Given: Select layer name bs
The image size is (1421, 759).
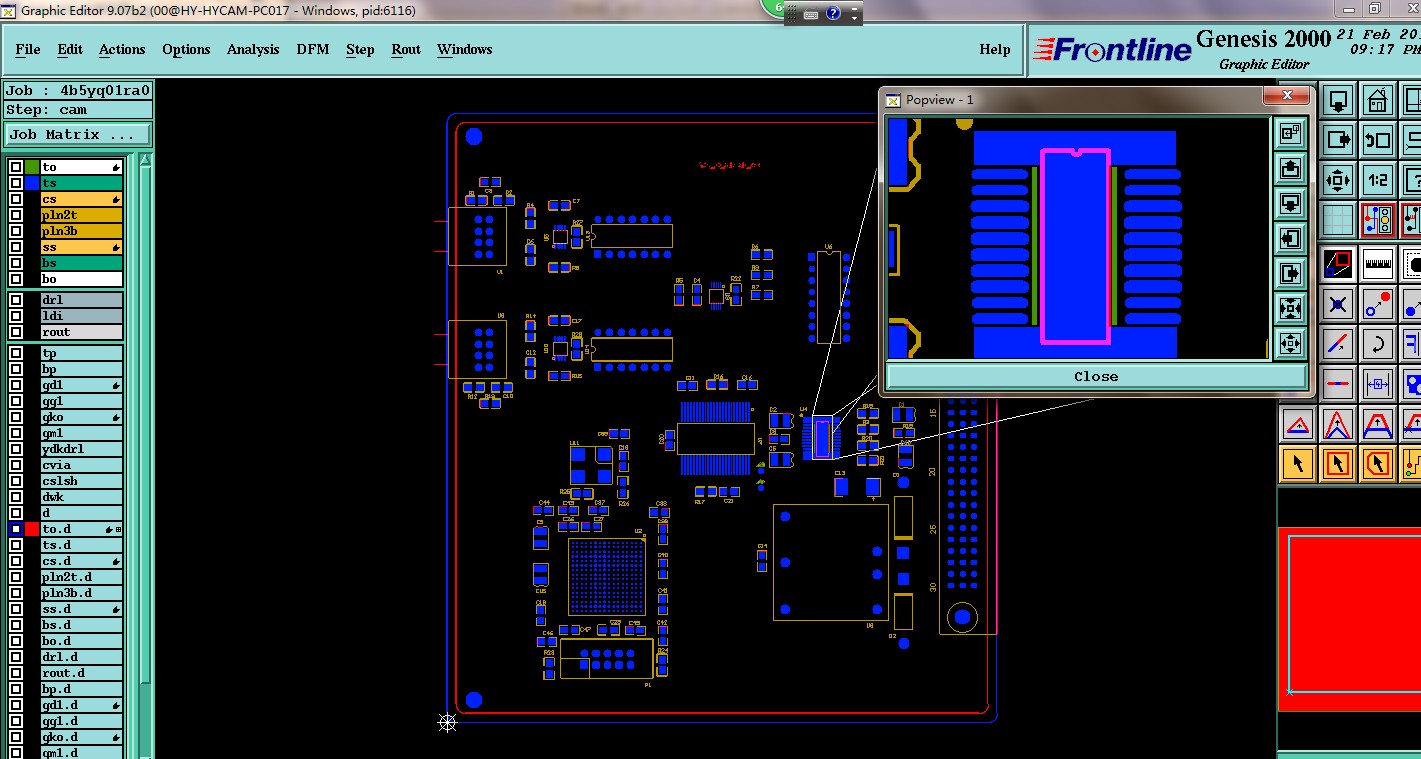Looking at the screenshot, I should point(81,263).
